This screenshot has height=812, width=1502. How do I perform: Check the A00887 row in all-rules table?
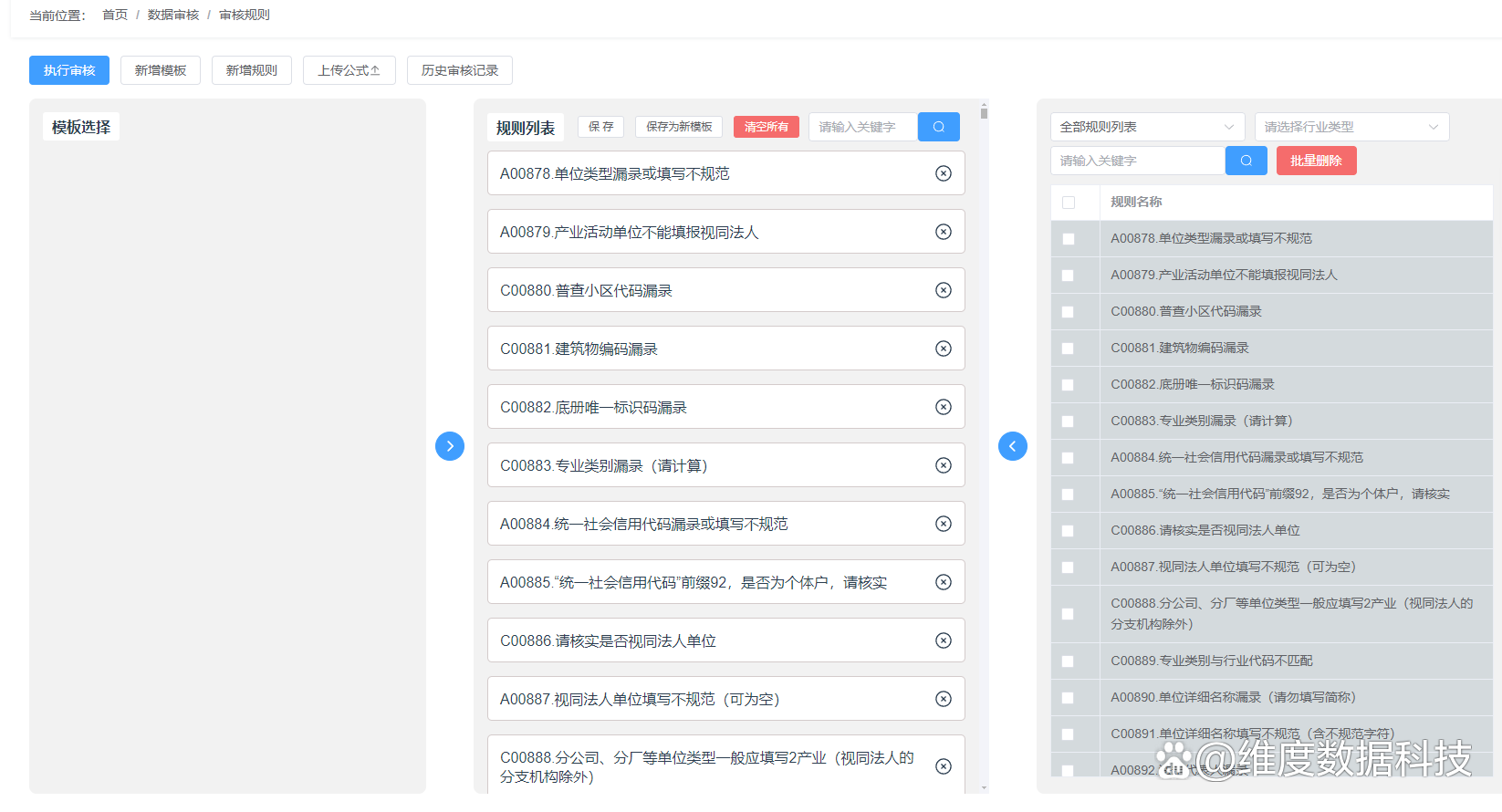pos(1069,567)
